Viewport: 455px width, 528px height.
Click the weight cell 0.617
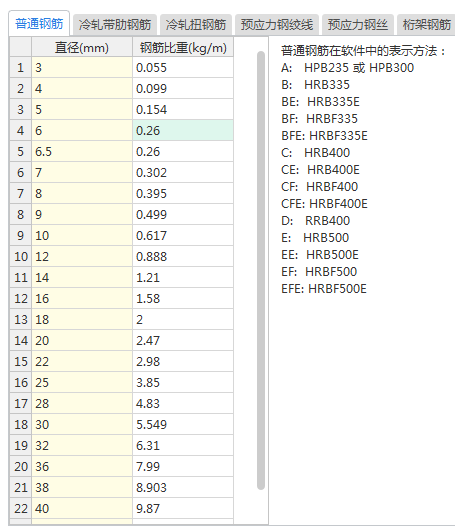[x=183, y=235]
